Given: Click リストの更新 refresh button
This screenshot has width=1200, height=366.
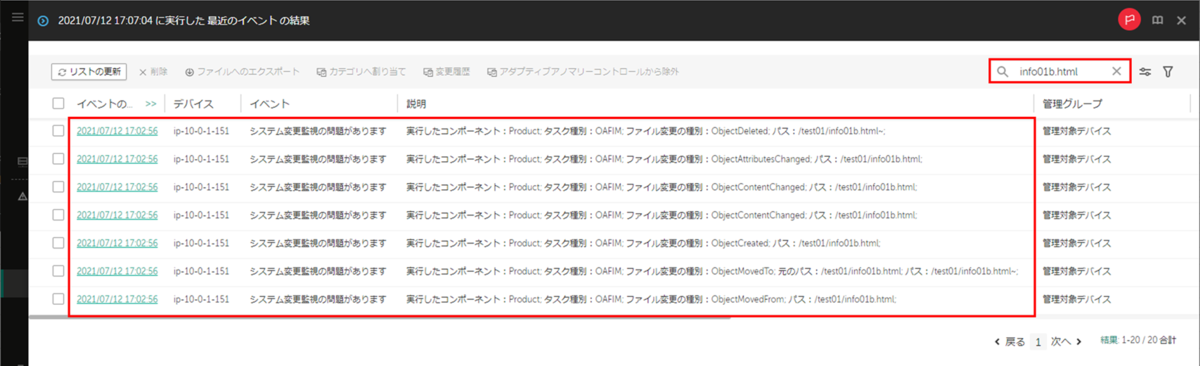Looking at the screenshot, I should pos(90,72).
